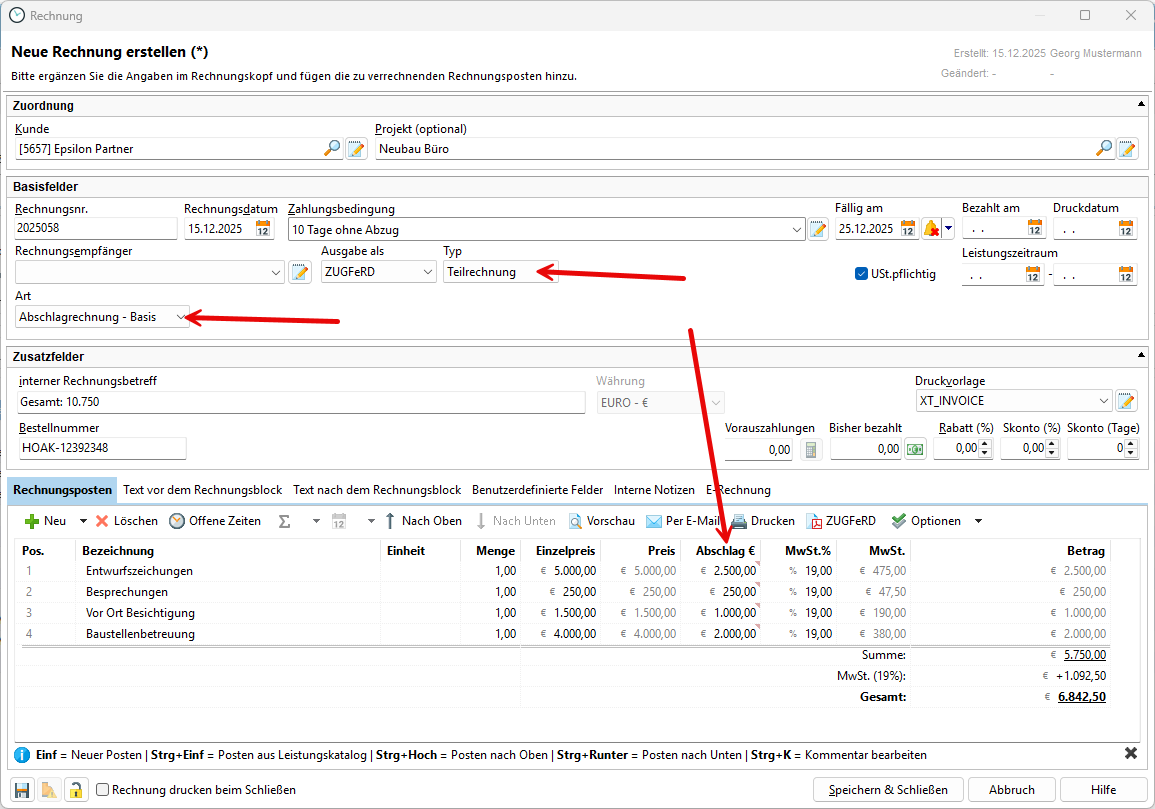Open the Druckvorlage XT_INVOICE dropdown
The image size is (1155, 809).
(x=1103, y=401)
